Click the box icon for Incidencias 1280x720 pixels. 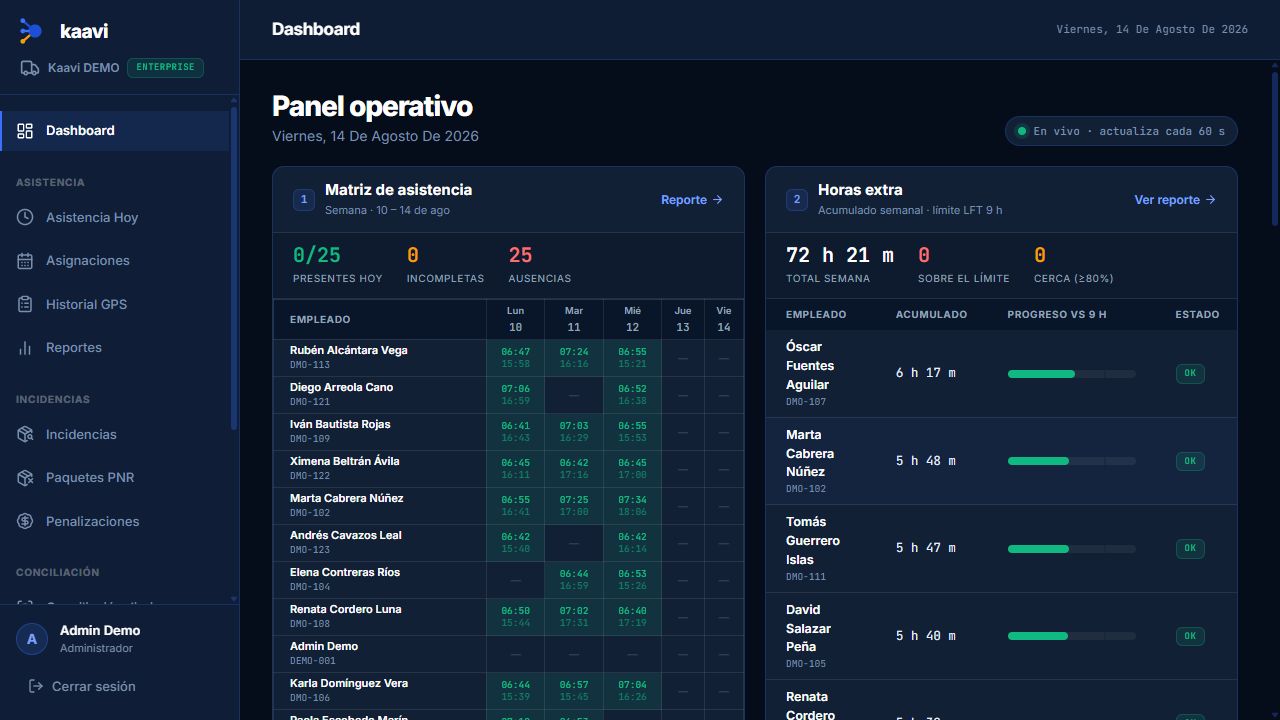point(26,434)
